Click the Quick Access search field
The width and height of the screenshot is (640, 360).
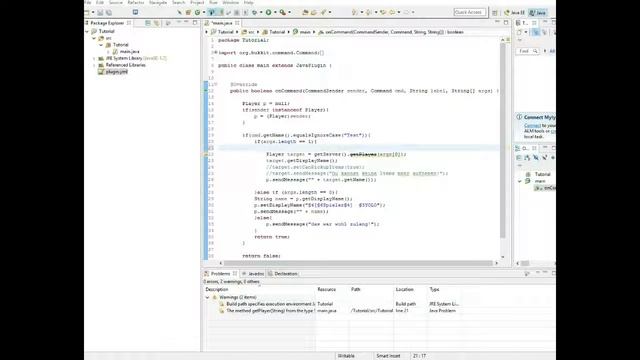coord(470,12)
